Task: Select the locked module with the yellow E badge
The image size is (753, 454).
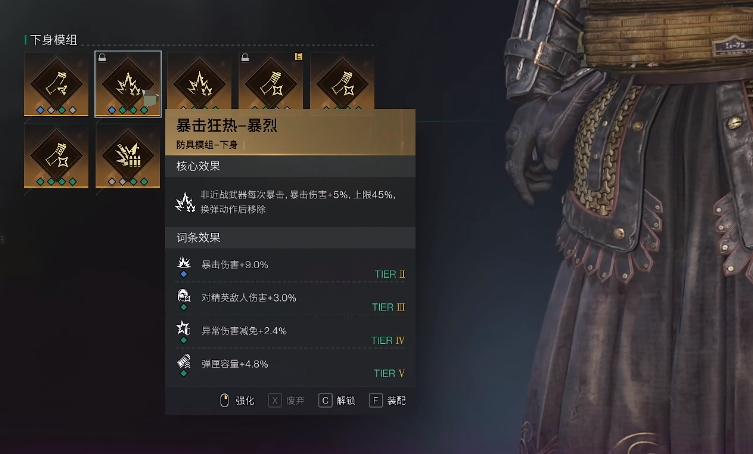Action: pyautogui.click(x=271, y=82)
